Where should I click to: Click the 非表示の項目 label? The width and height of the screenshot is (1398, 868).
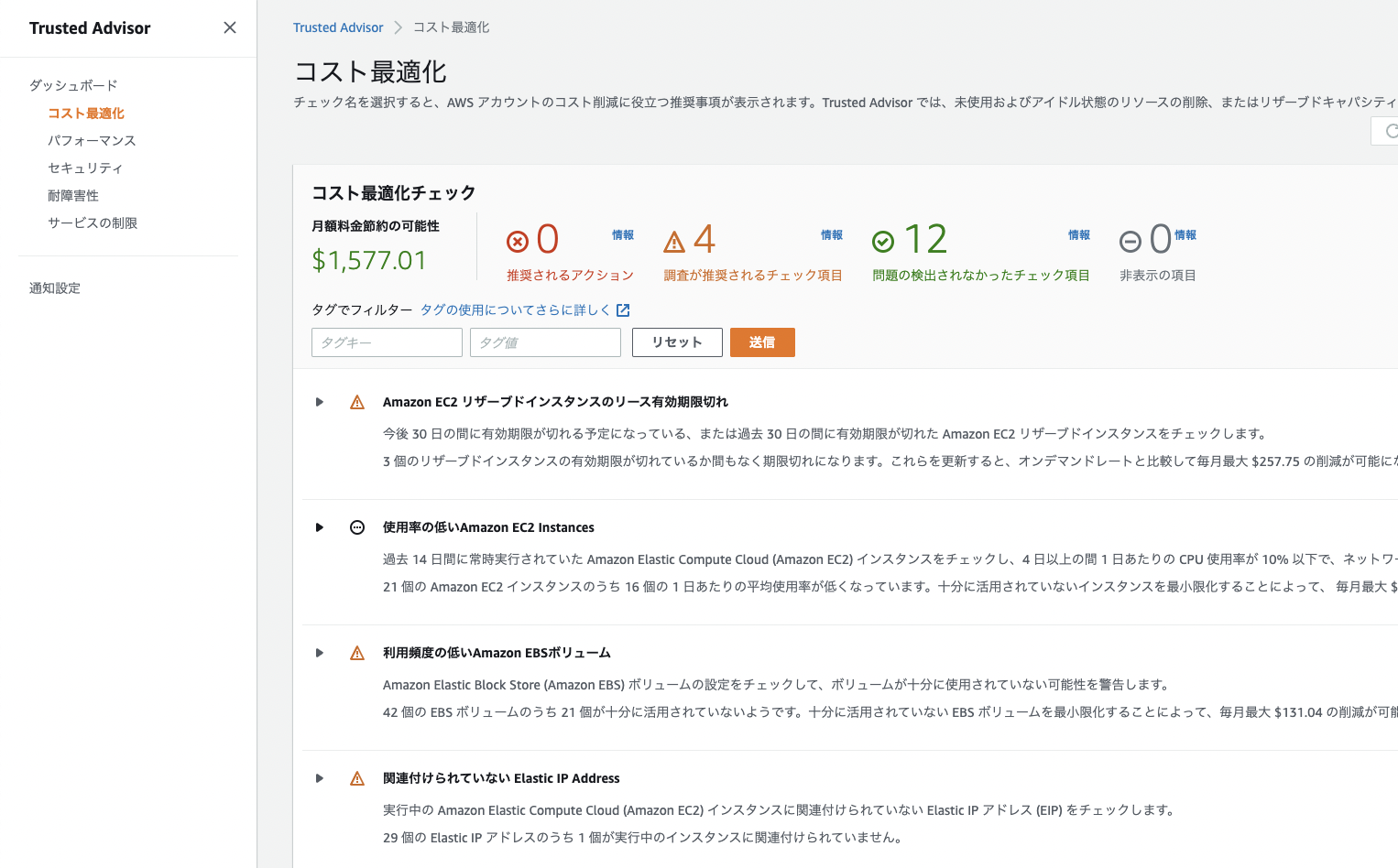pyautogui.click(x=1158, y=275)
